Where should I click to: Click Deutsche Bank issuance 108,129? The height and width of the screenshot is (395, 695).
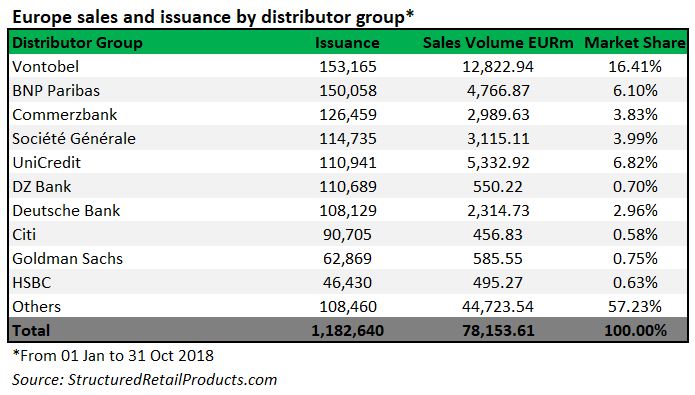[x=348, y=211]
